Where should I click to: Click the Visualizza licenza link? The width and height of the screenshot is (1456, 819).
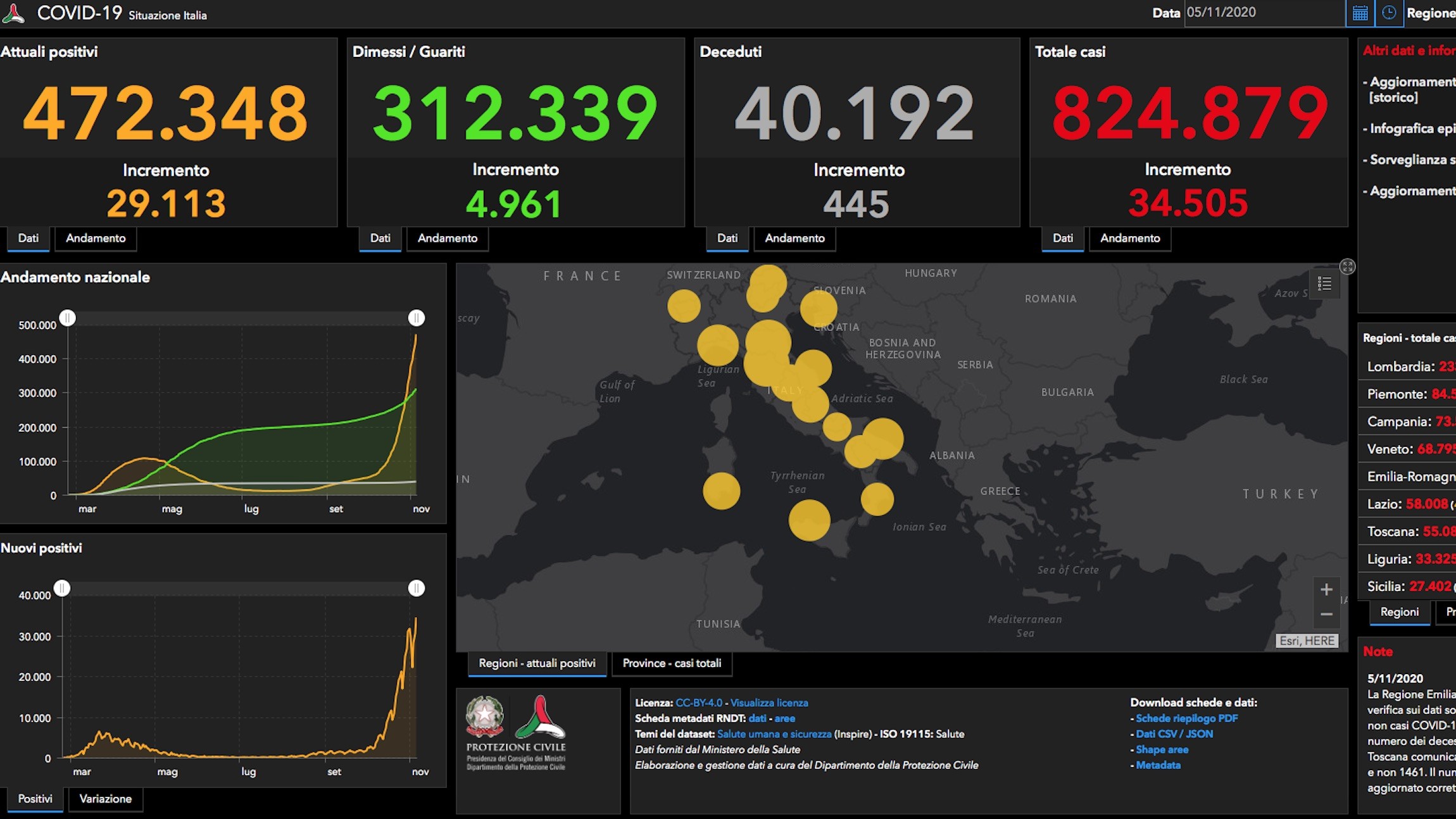pyautogui.click(x=769, y=703)
